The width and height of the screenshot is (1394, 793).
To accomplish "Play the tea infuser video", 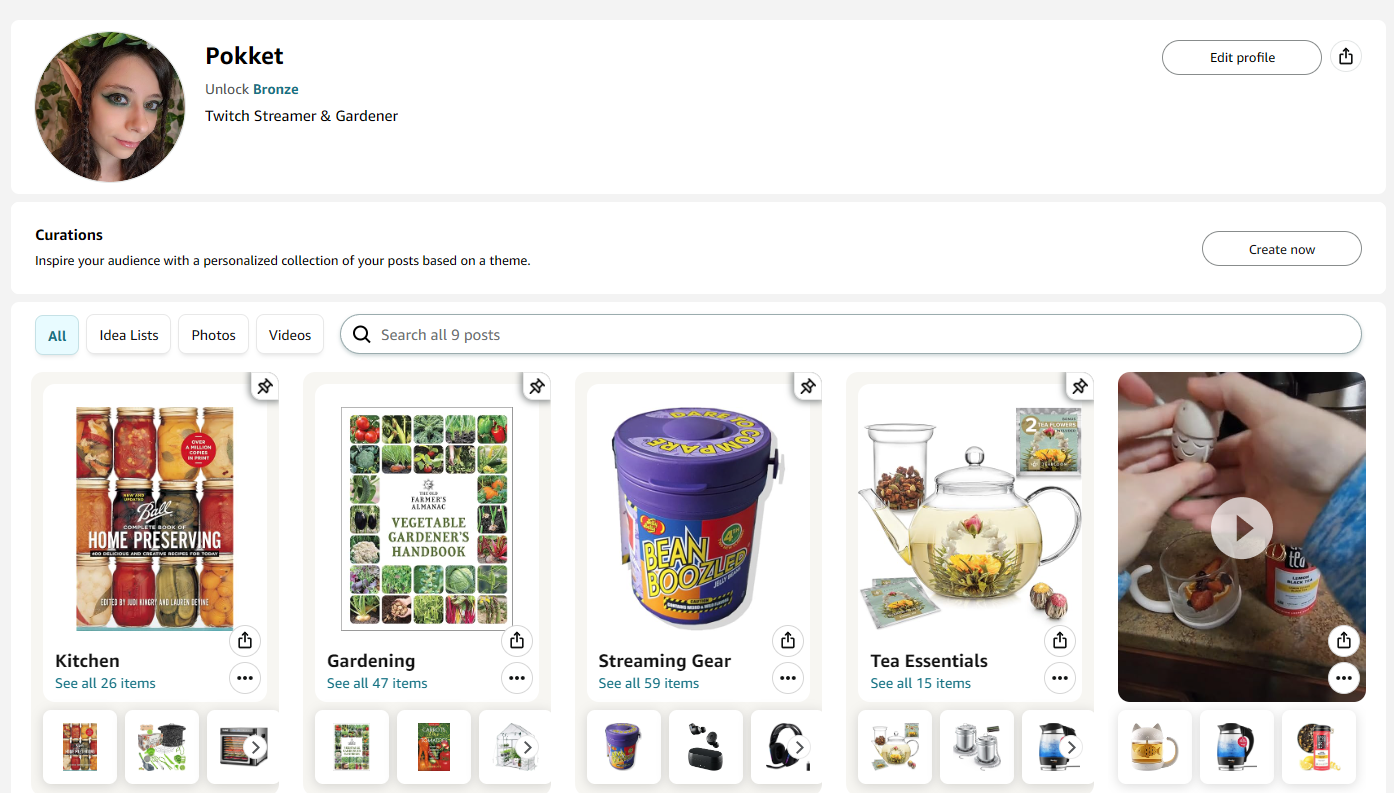I will point(1241,527).
